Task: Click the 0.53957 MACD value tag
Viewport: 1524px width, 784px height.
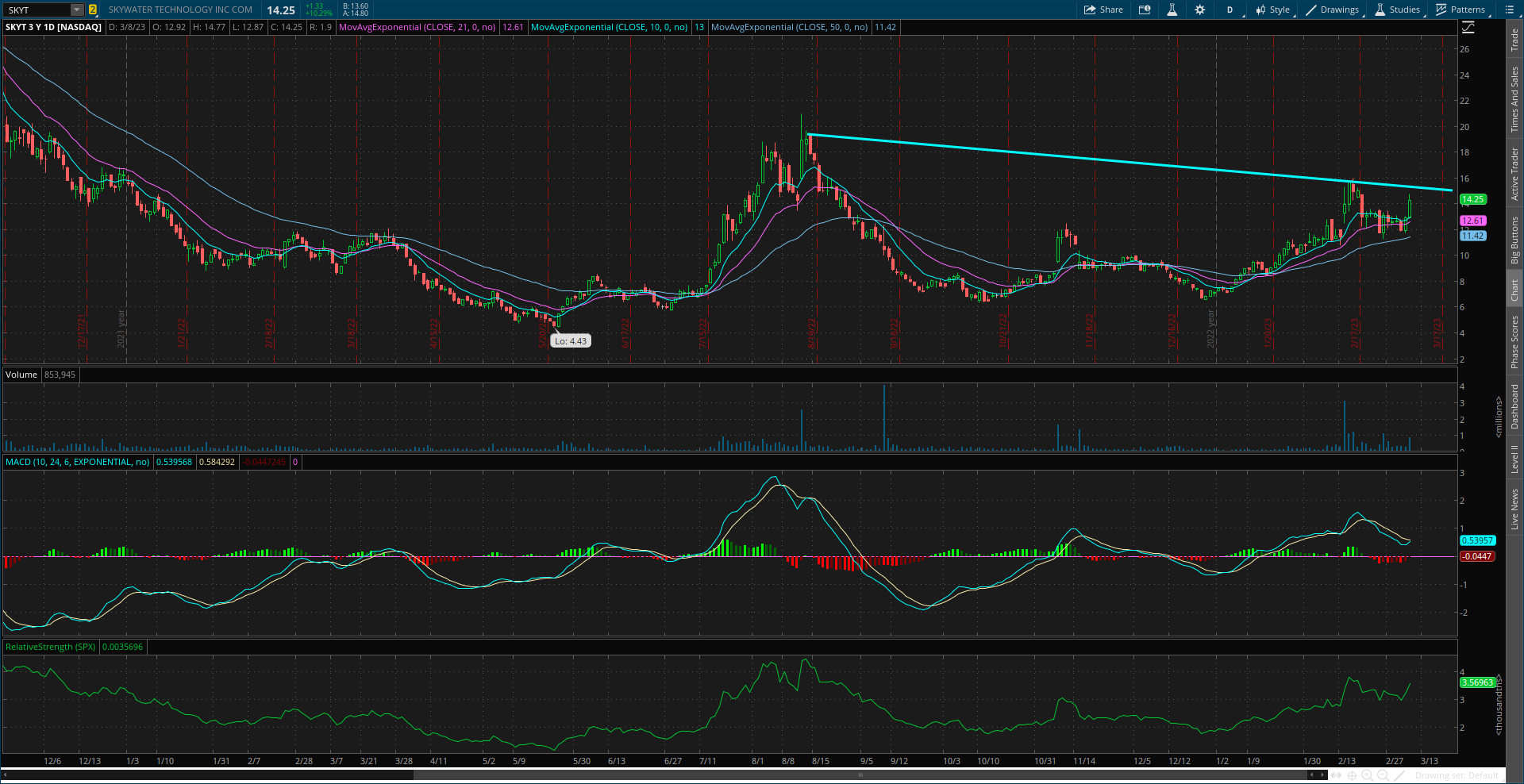Action: tap(1477, 540)
